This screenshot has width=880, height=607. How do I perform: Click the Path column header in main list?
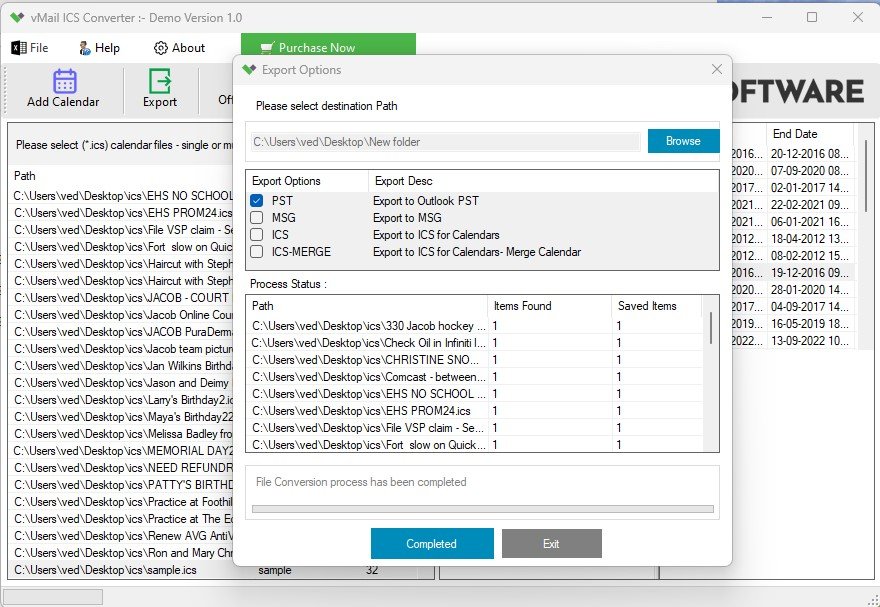pyautogui.click(x=25, y=176)
